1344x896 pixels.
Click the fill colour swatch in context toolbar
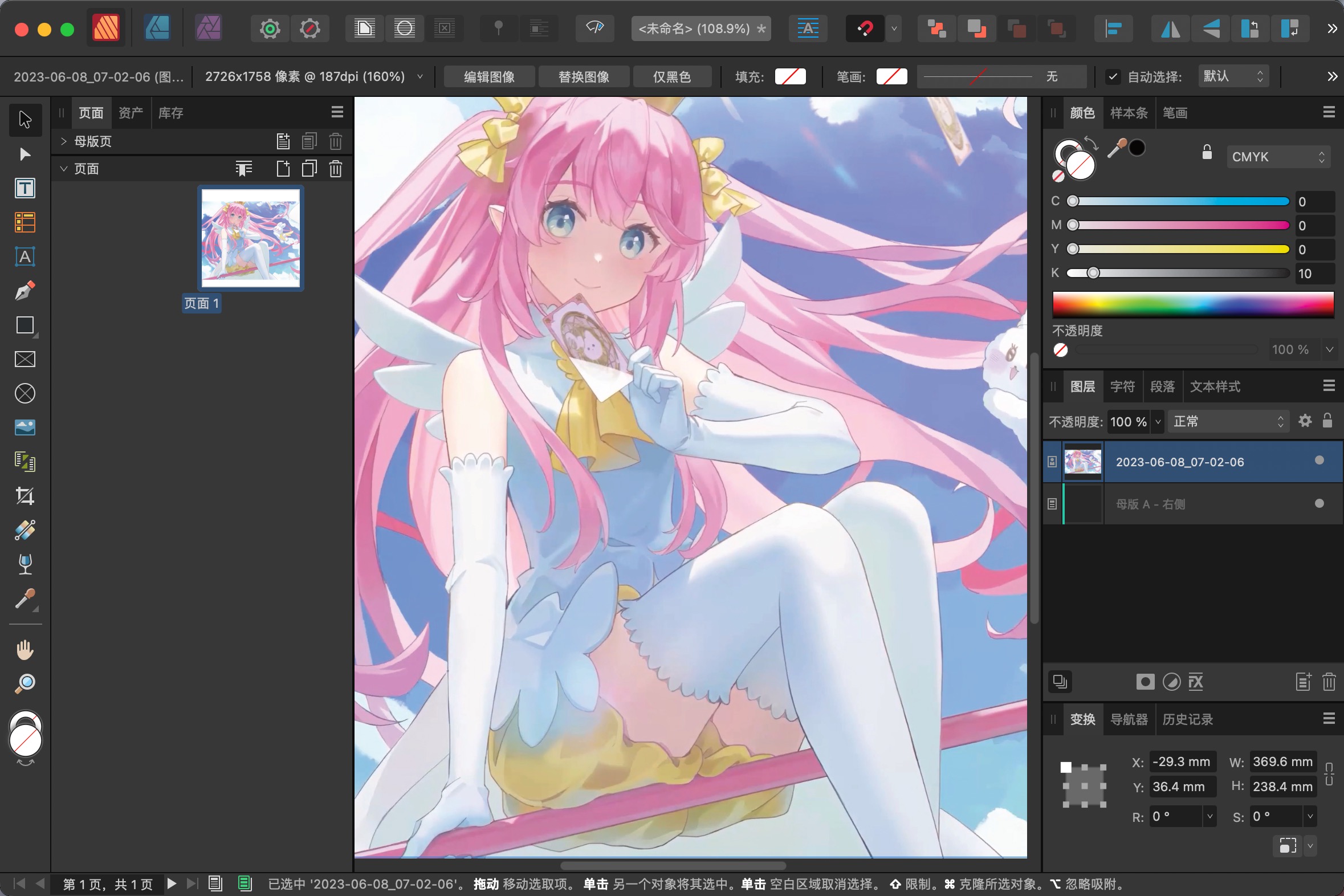(791, 76)
